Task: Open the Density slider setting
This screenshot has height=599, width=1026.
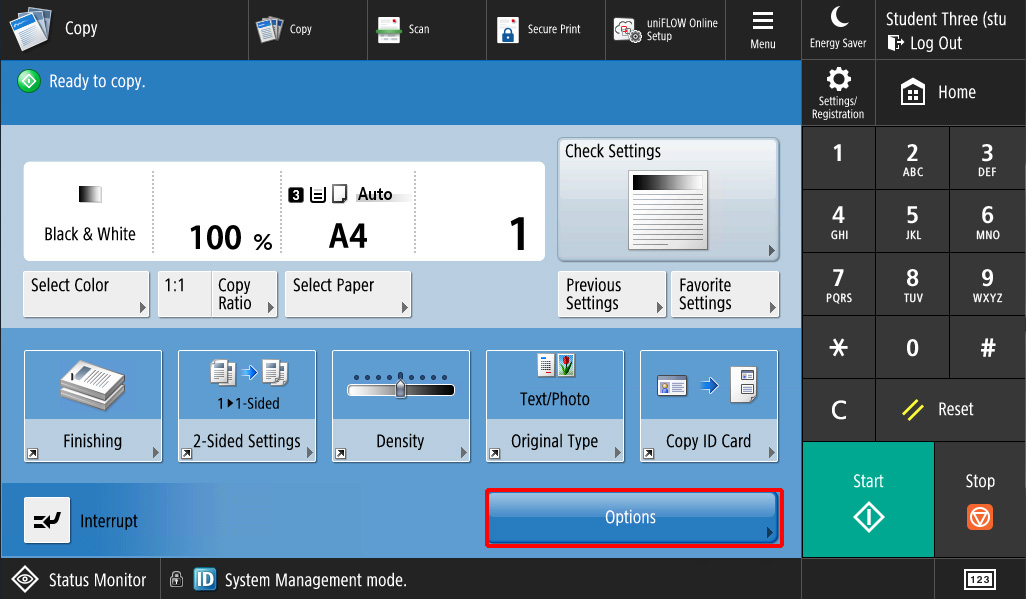Action: [400, 406]
